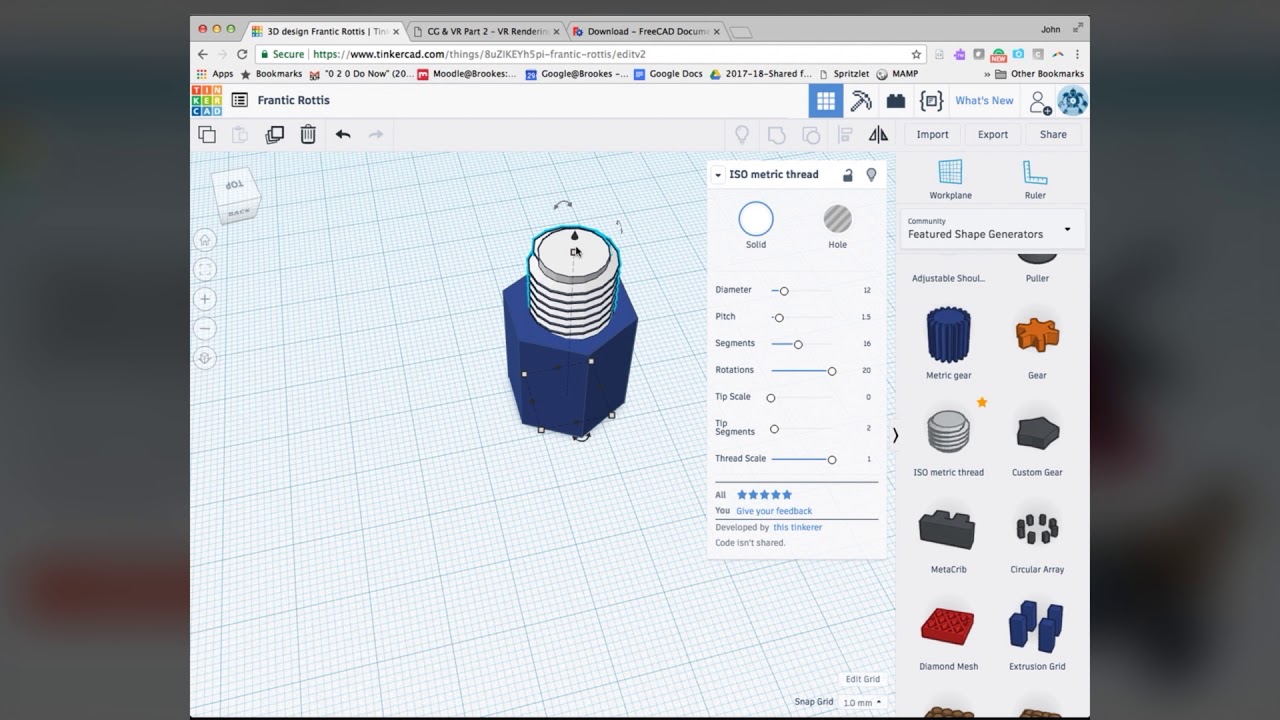Open the Snap Grid 1.0 mm dropdown
This screenshot has width=1280, height=720.
864,703
